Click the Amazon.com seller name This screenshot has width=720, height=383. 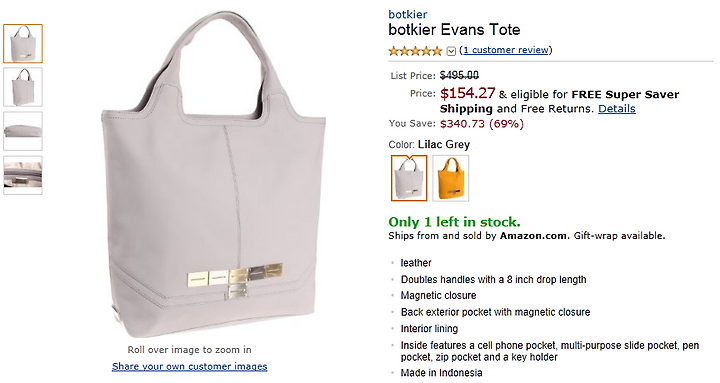[534, 236]
